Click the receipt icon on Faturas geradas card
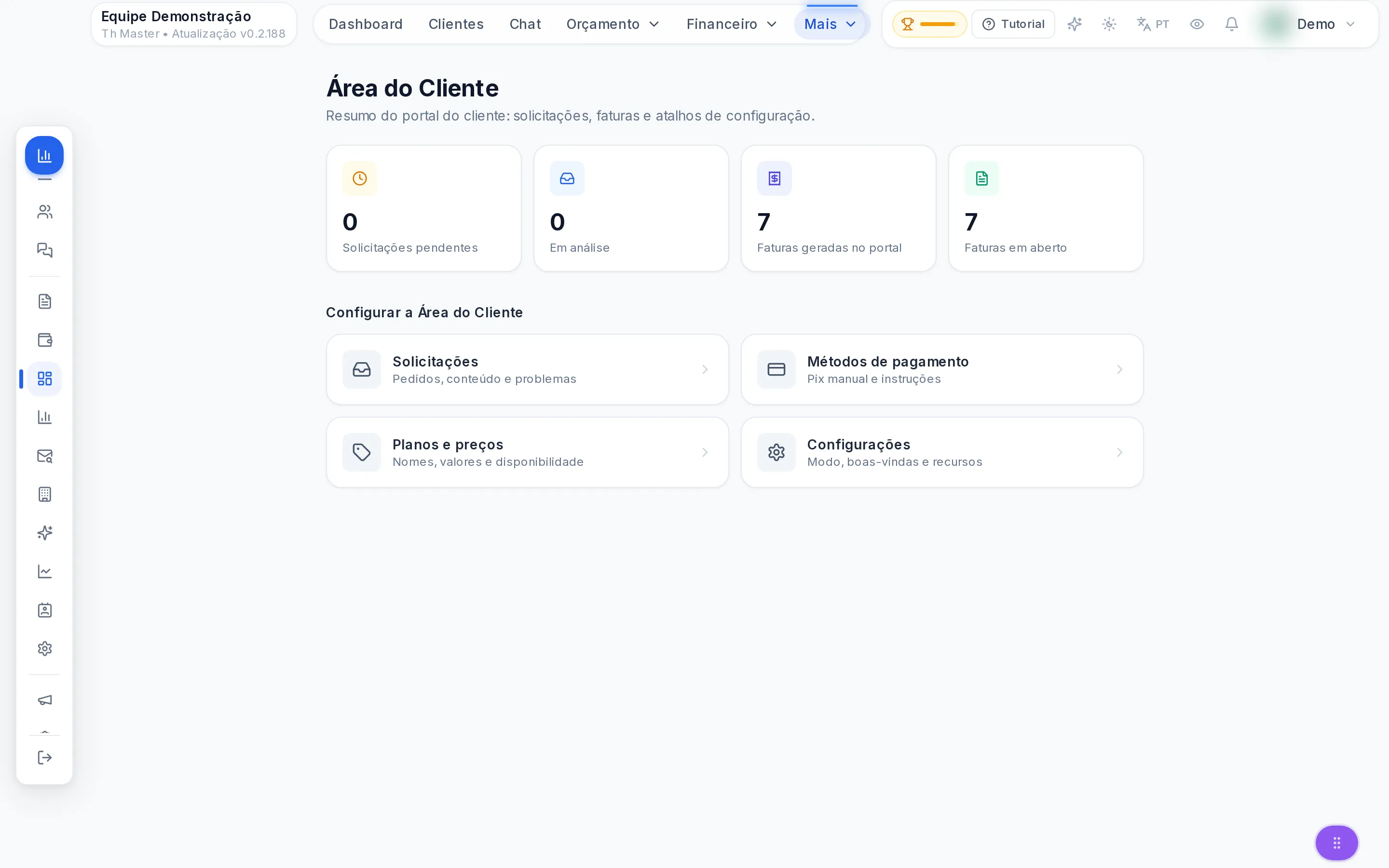This screenshot has height=868, width=1389. [774, 178]
